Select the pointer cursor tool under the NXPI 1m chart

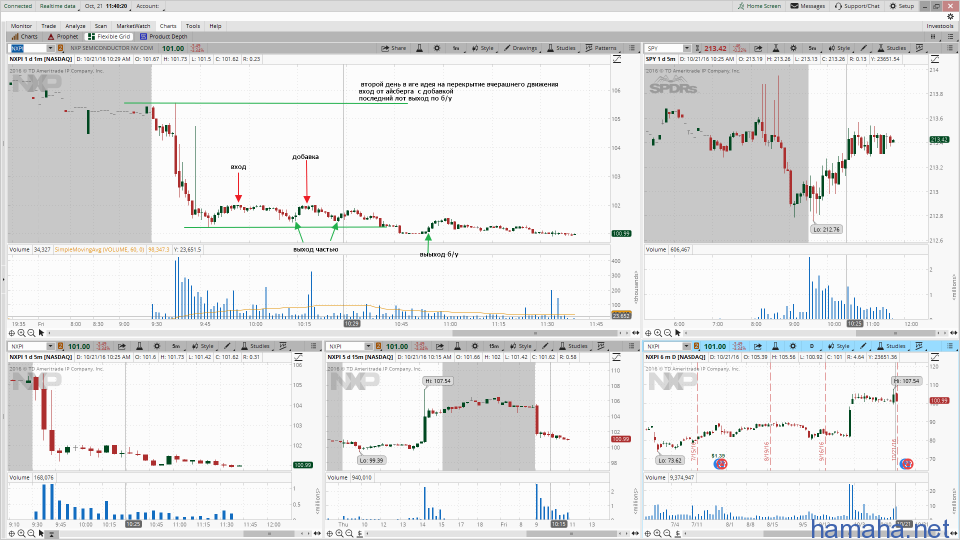point(41,333)
